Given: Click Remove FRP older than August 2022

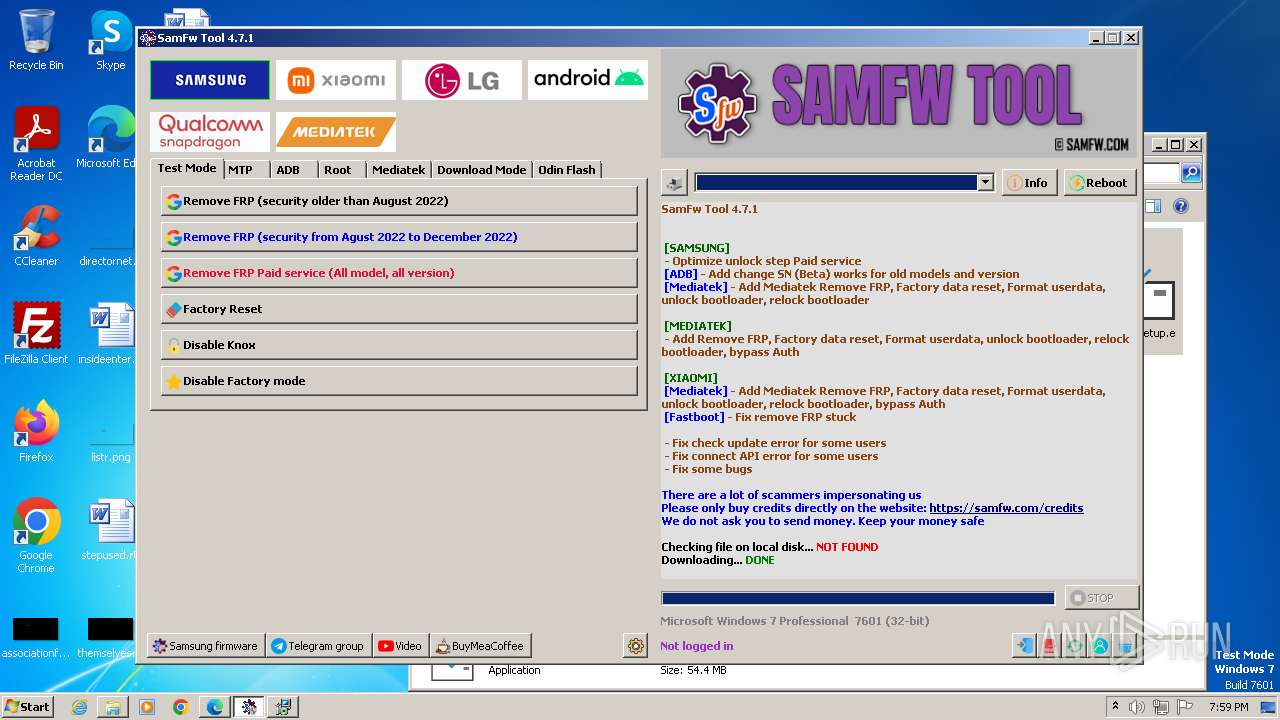Looking at the screenshot, I should (399, 201).
